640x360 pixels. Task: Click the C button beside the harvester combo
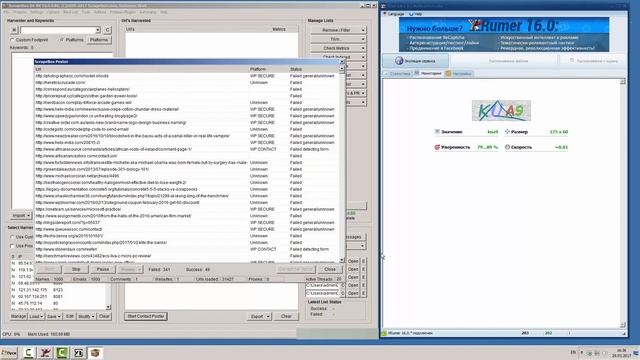pyautogui.click(x=107, y=30)
